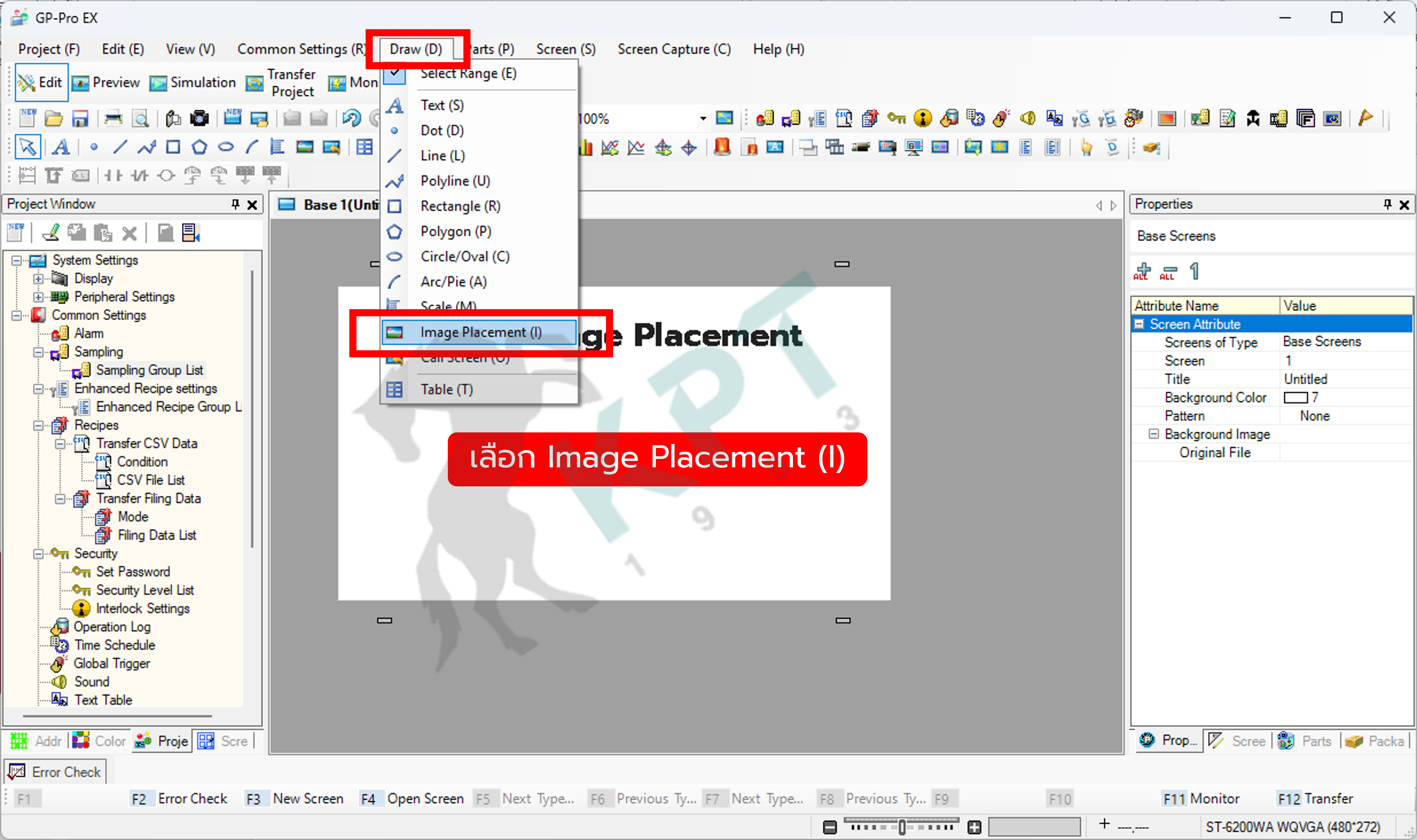Select the arrow Select Range tool icon
Image resolution: width=1417 pixels, height=840 pixels.
pyautogui.click(x=27, y=147)
